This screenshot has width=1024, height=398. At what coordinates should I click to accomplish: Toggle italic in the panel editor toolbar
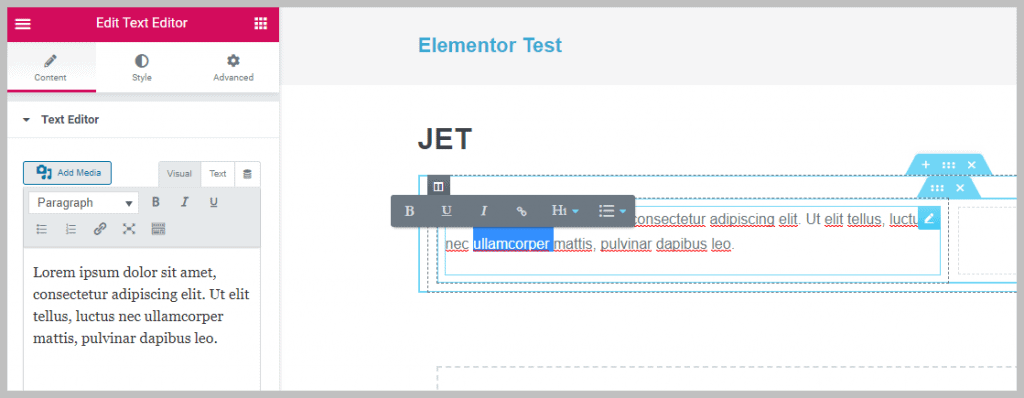(184, 203)
